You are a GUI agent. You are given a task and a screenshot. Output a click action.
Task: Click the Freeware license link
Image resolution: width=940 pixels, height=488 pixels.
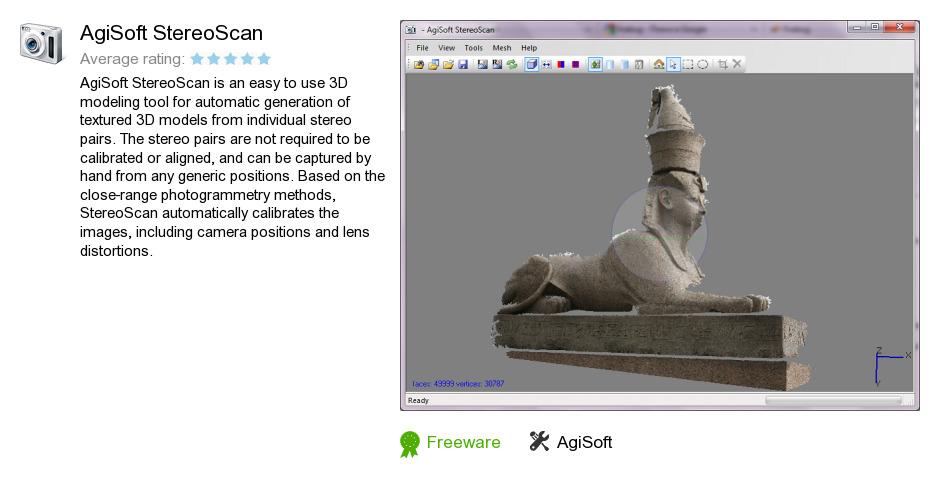pyautogui.click(x=463, y=442)
